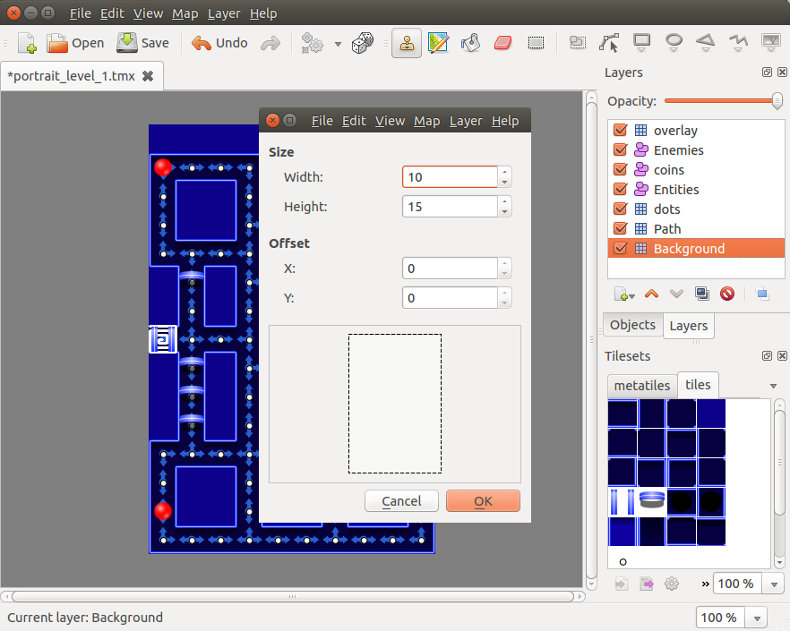The height and width of the screenshot is (631, 790).
Task: Open the tileset tabs dropdown arrow
Action: point(773,386)
